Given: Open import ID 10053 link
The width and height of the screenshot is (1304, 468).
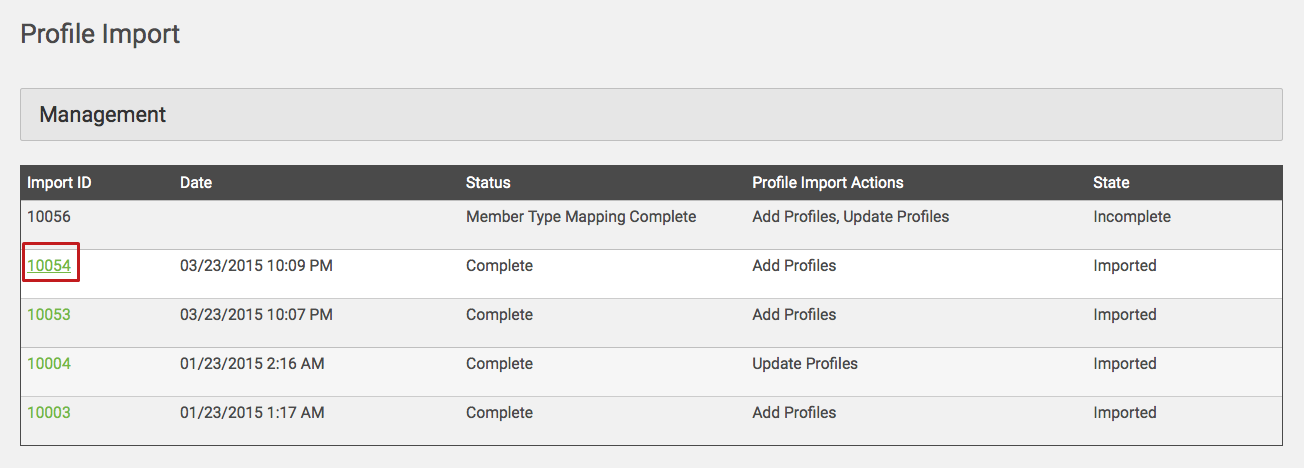Looking at the screenshot, I should [x=48, y=315].
